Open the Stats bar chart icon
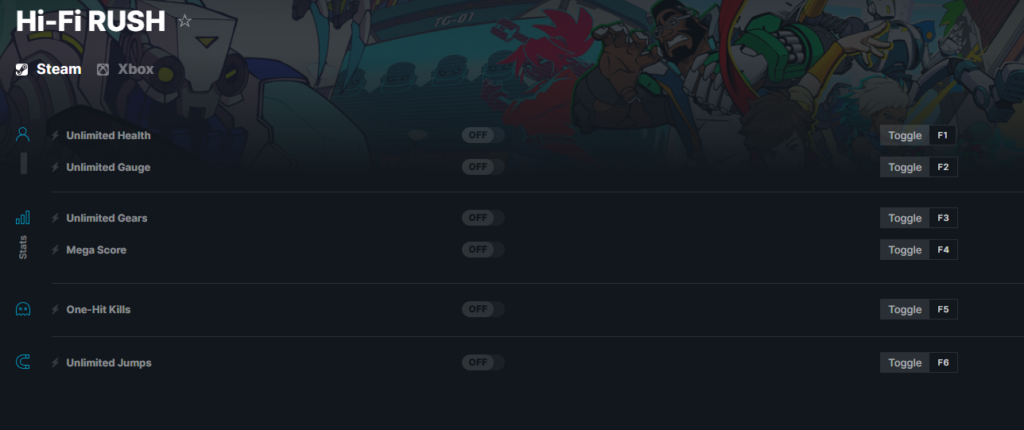The image size is (1024, 430). 23,218
